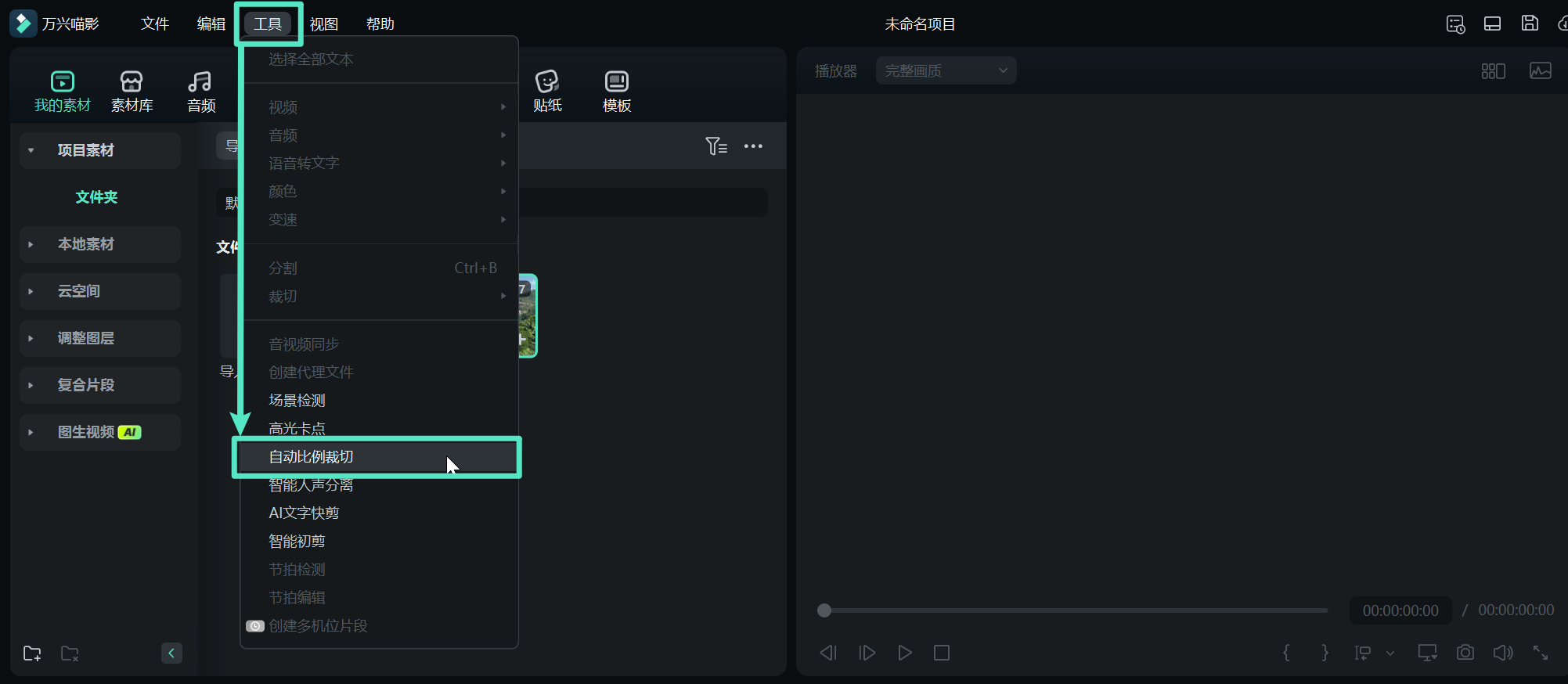Open the 图生视频 AI section
The width and height of the screenshot is (1568, 684).
pos(31,432)
